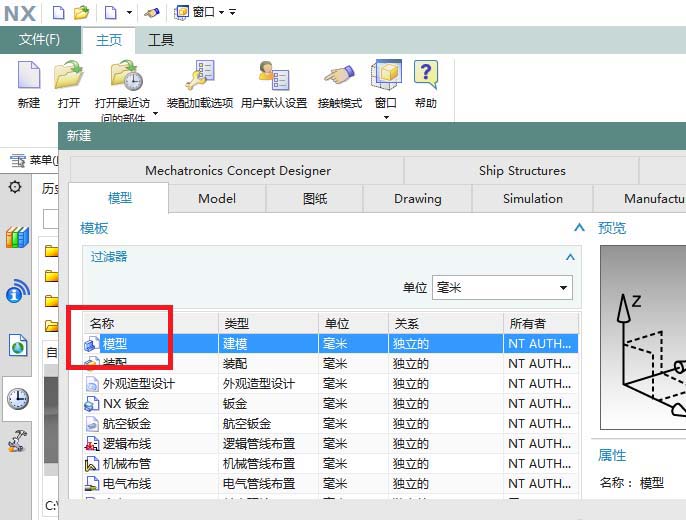Toggle Touch Mode (接触模式)
Screen dimensions: 686x520
(x=339, y=75)
